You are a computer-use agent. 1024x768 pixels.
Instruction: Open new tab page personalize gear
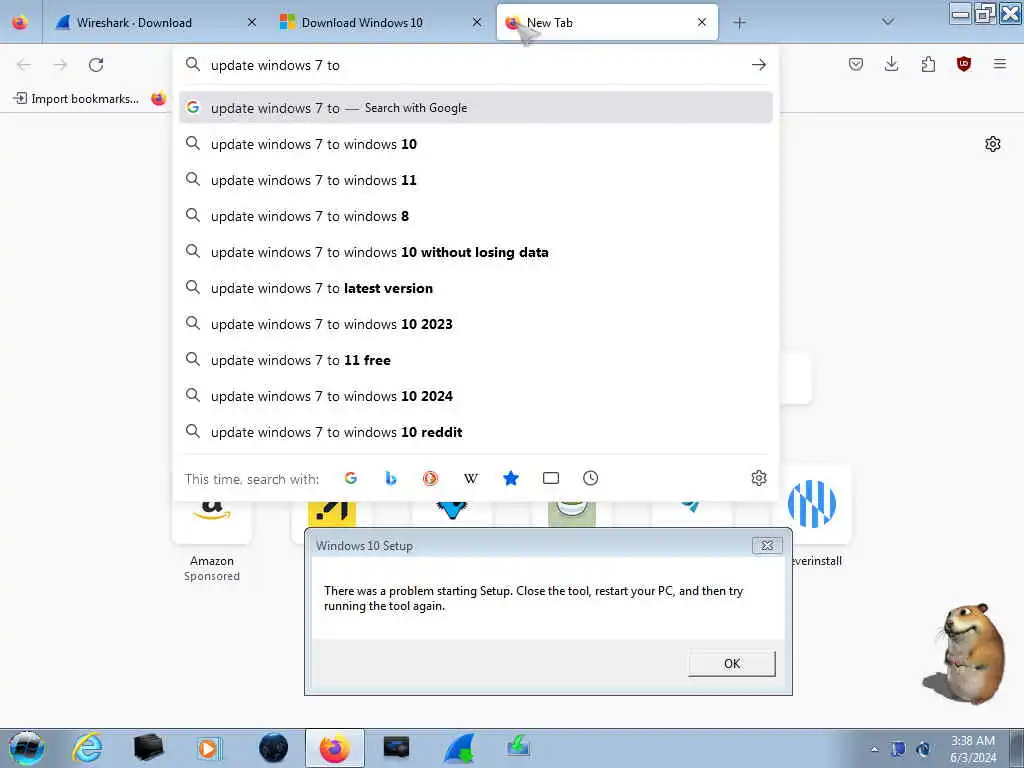pos(993,144)
